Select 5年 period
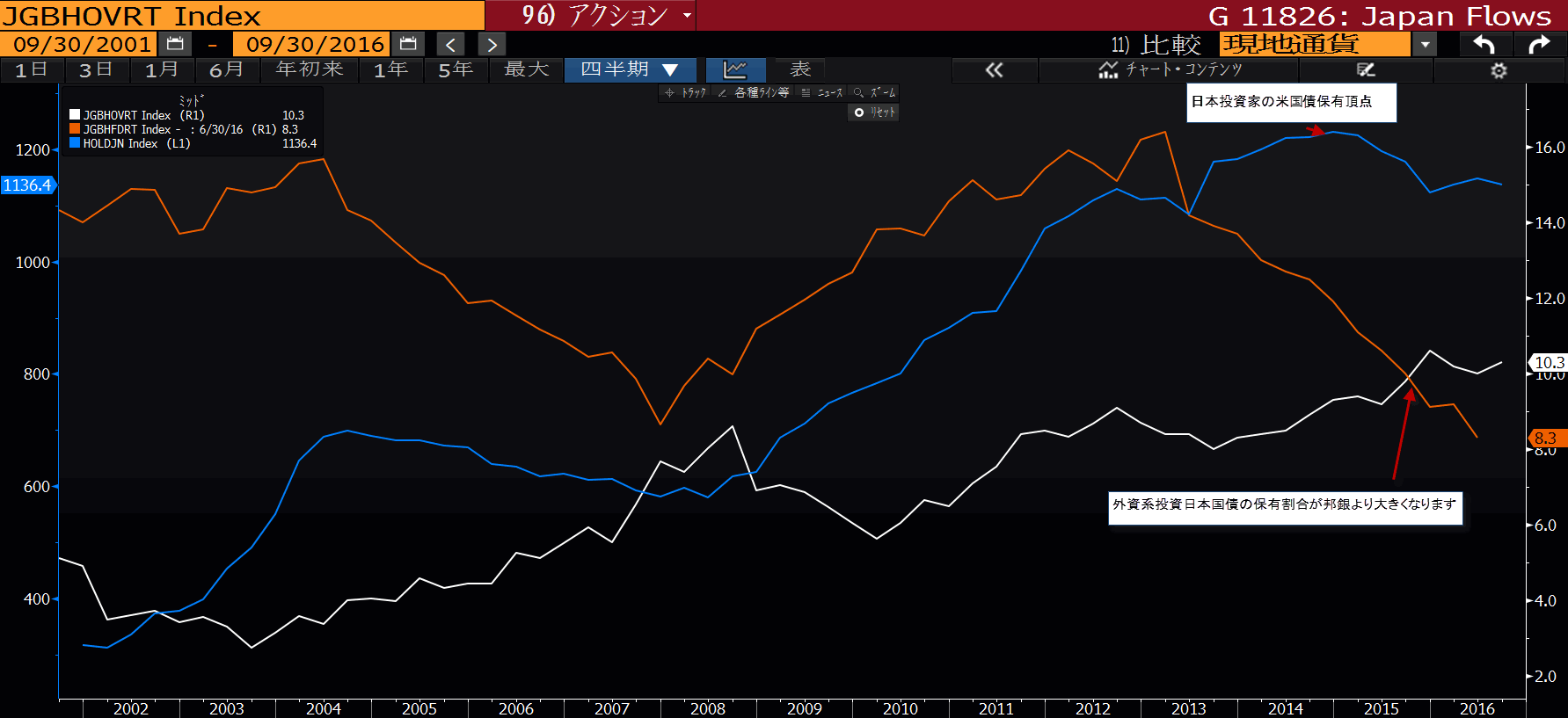 click(456, 69)
